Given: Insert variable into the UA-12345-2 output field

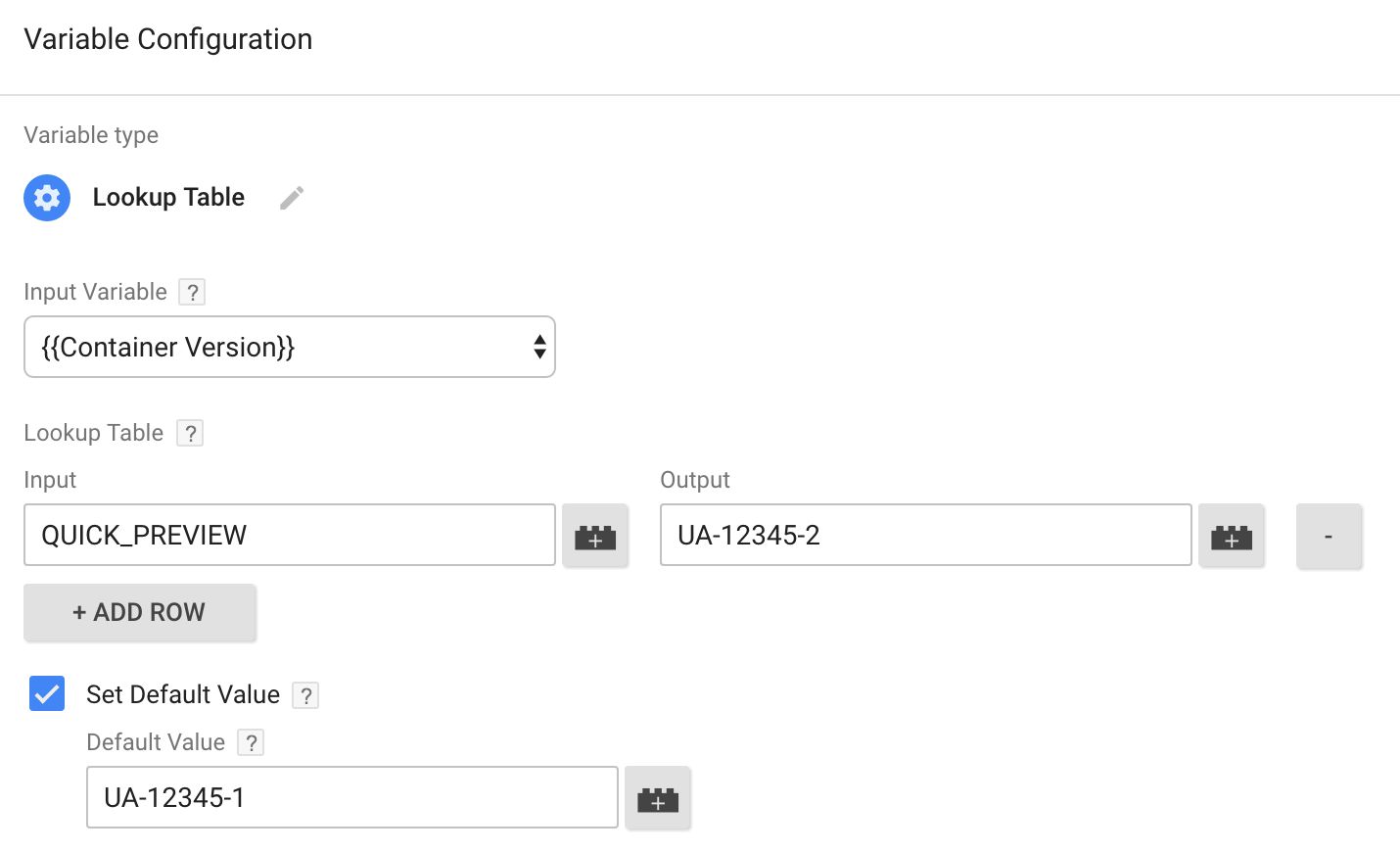Looking at the screenshot, I should click(x=1232, y=536).
